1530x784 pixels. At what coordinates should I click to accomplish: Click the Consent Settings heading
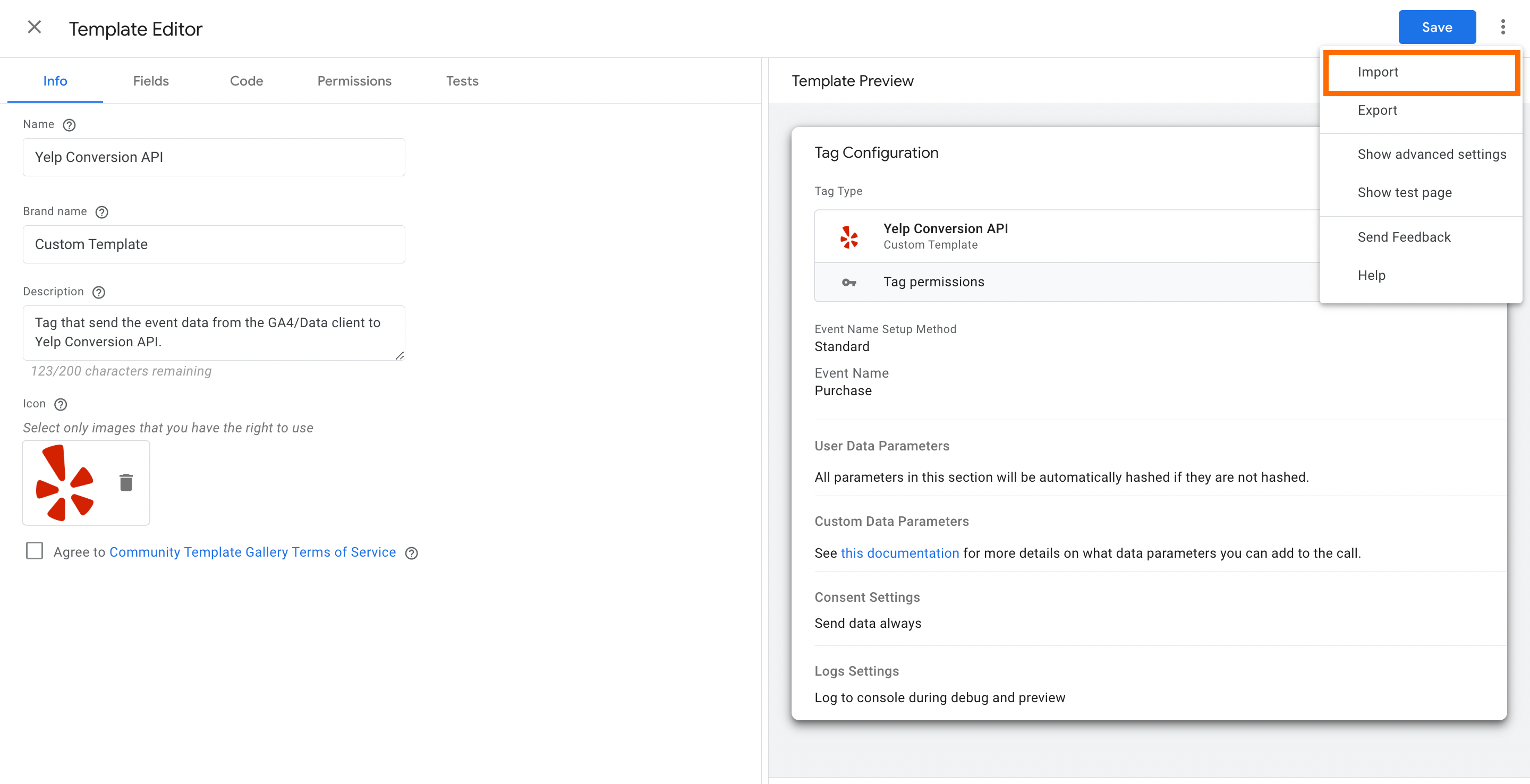866,598
